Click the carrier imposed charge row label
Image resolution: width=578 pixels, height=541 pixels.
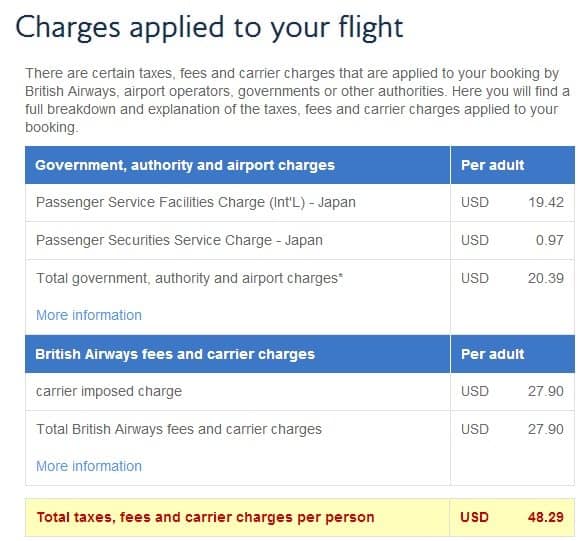pos(109,391)
